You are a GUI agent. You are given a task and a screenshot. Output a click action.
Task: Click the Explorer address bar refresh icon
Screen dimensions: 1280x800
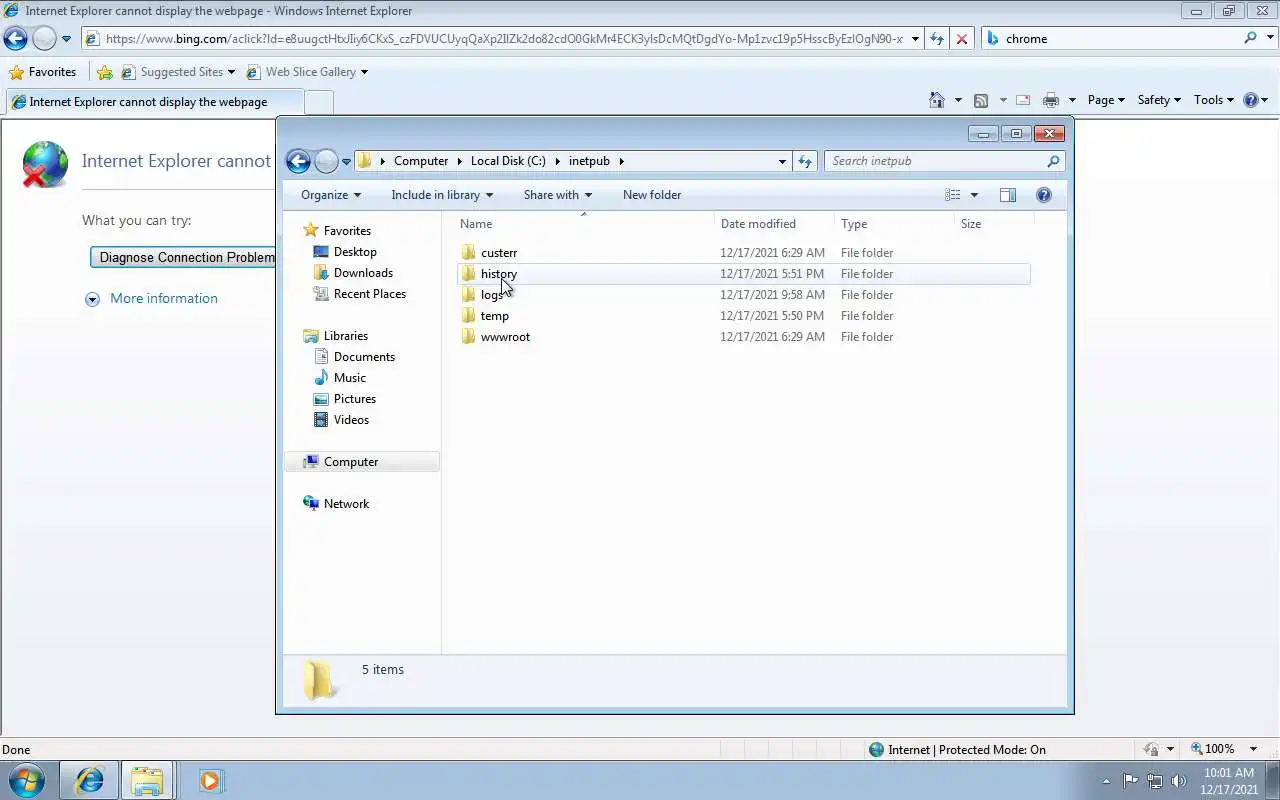coord(805,161)
